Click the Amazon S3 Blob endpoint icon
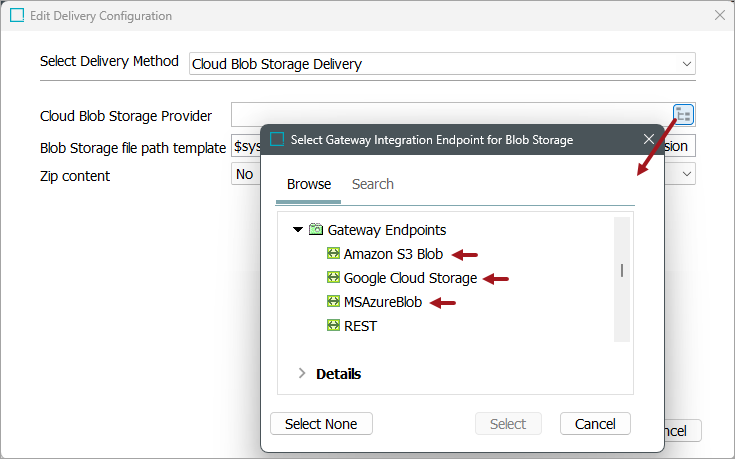Screen dimensions: 735x459 coord(334,254)
